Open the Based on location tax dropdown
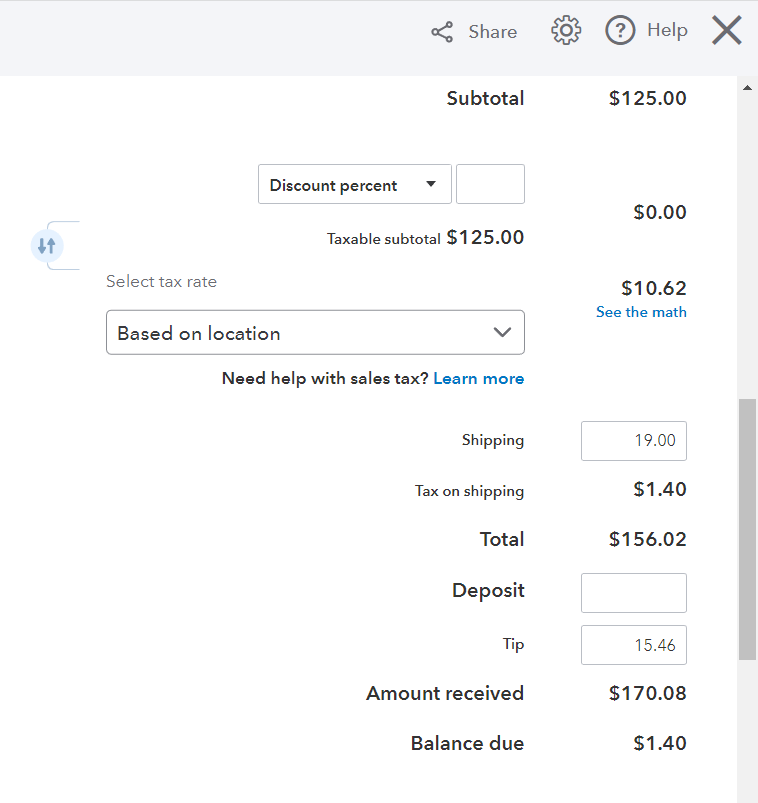Screen dimensions: 758x803 [x=315, y=332]
